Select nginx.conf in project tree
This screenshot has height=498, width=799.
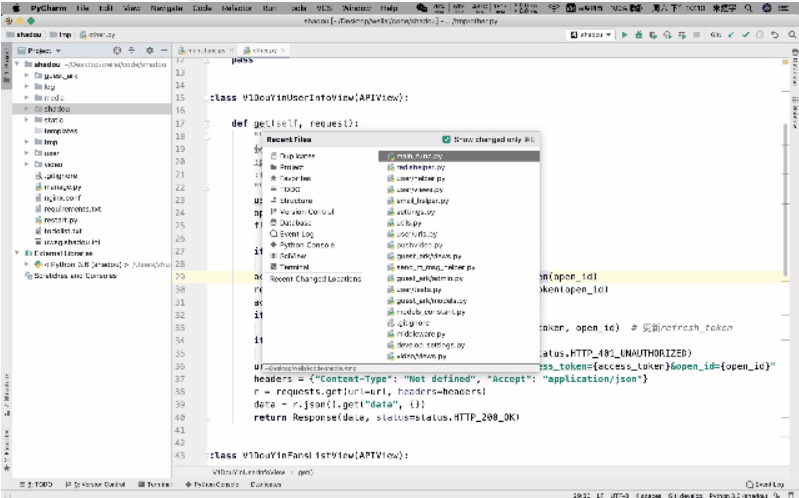pos(62,198)
